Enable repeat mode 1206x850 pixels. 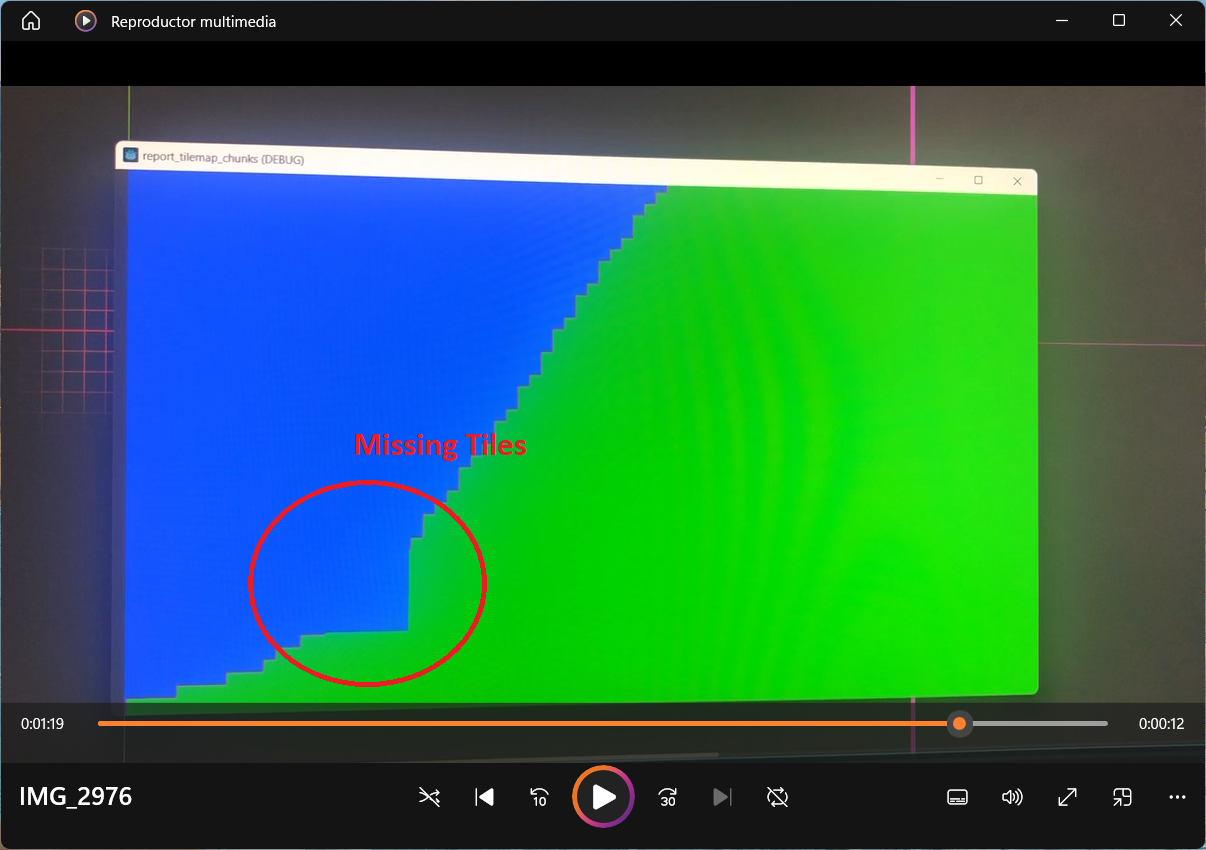777,797
